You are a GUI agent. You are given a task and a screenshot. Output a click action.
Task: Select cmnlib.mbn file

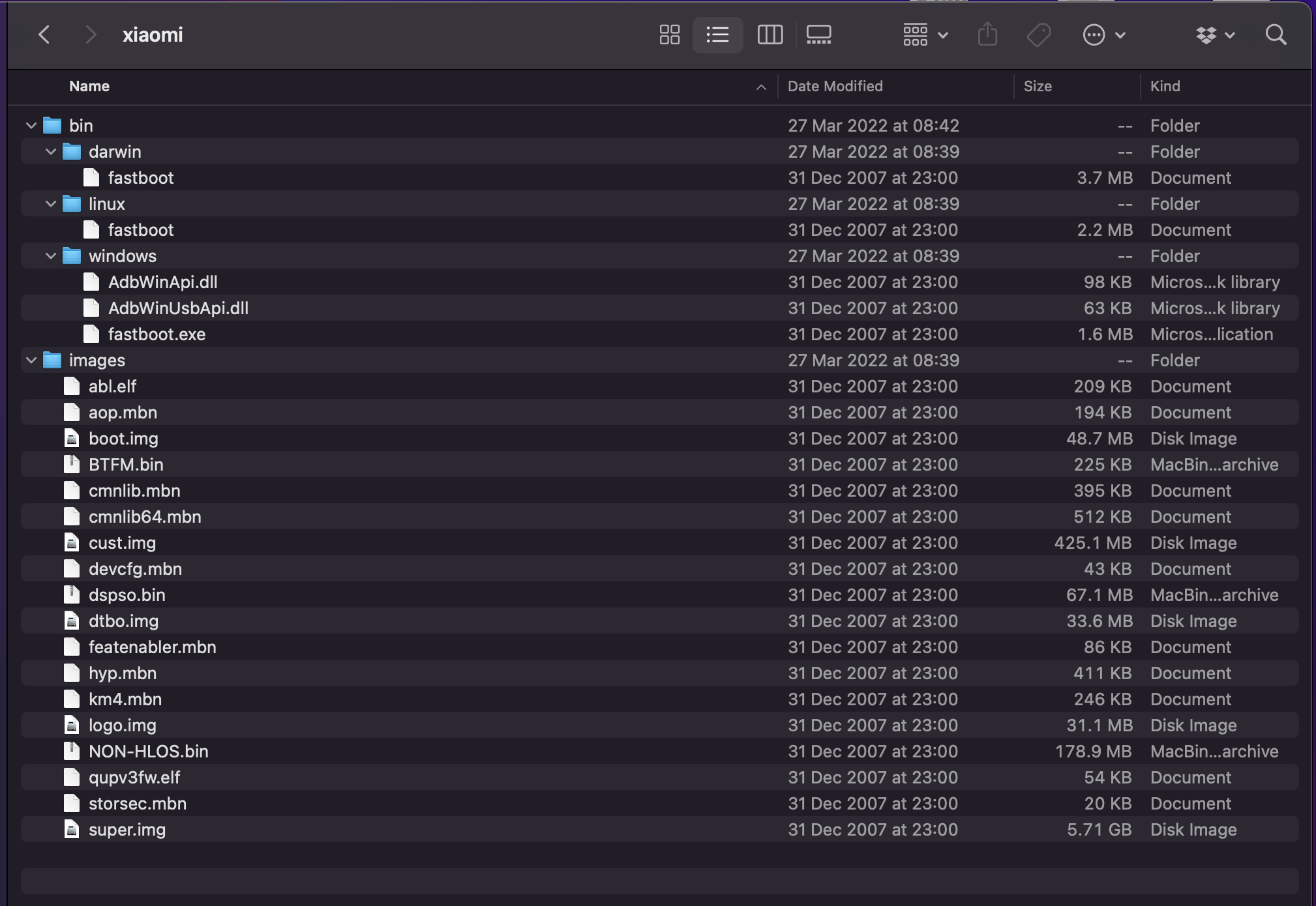(659, 490)
